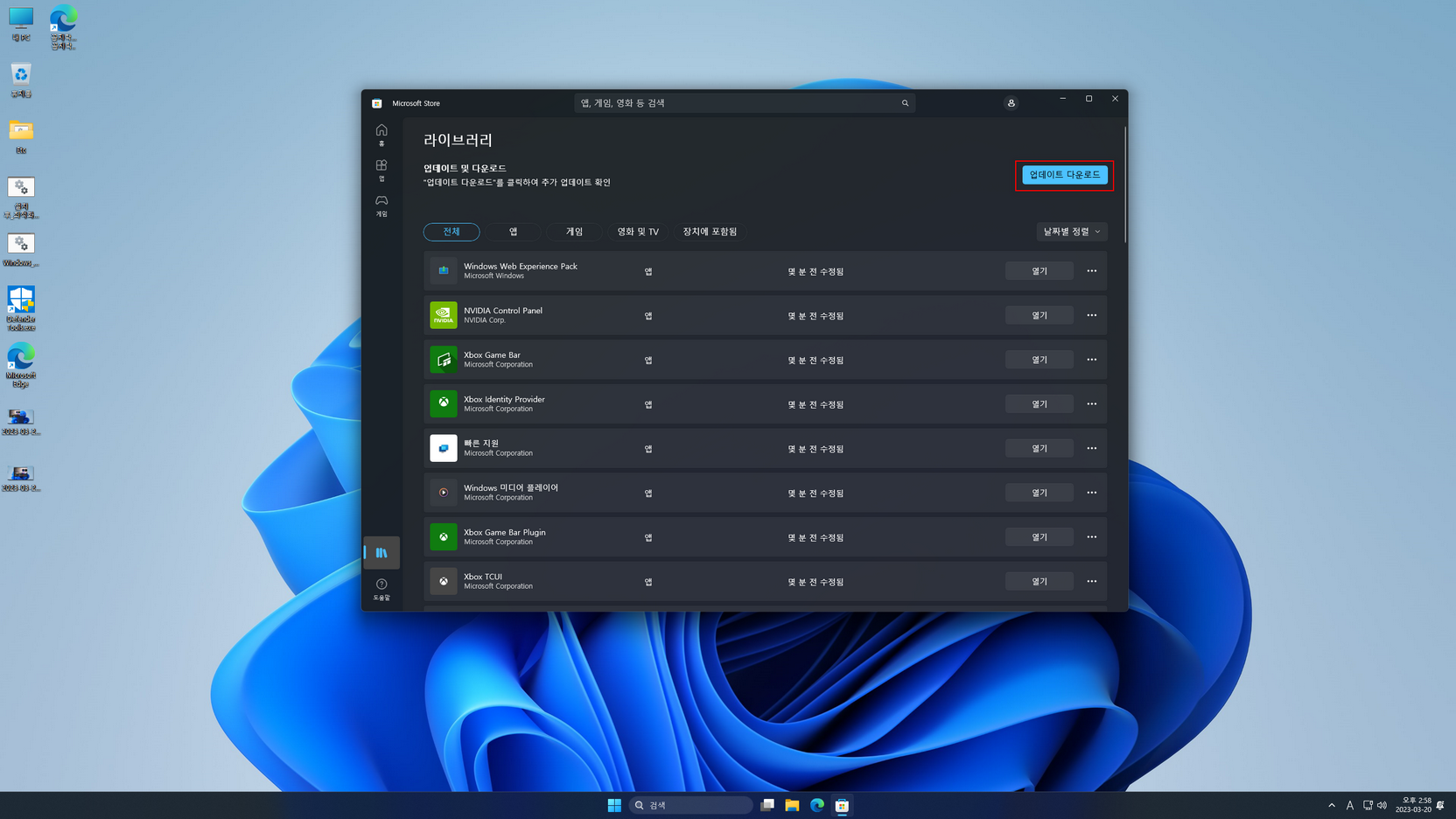This screenshot has height=819, width=1456.
Task: Select the 내 PC desktop icon
Action: (21, 24)
